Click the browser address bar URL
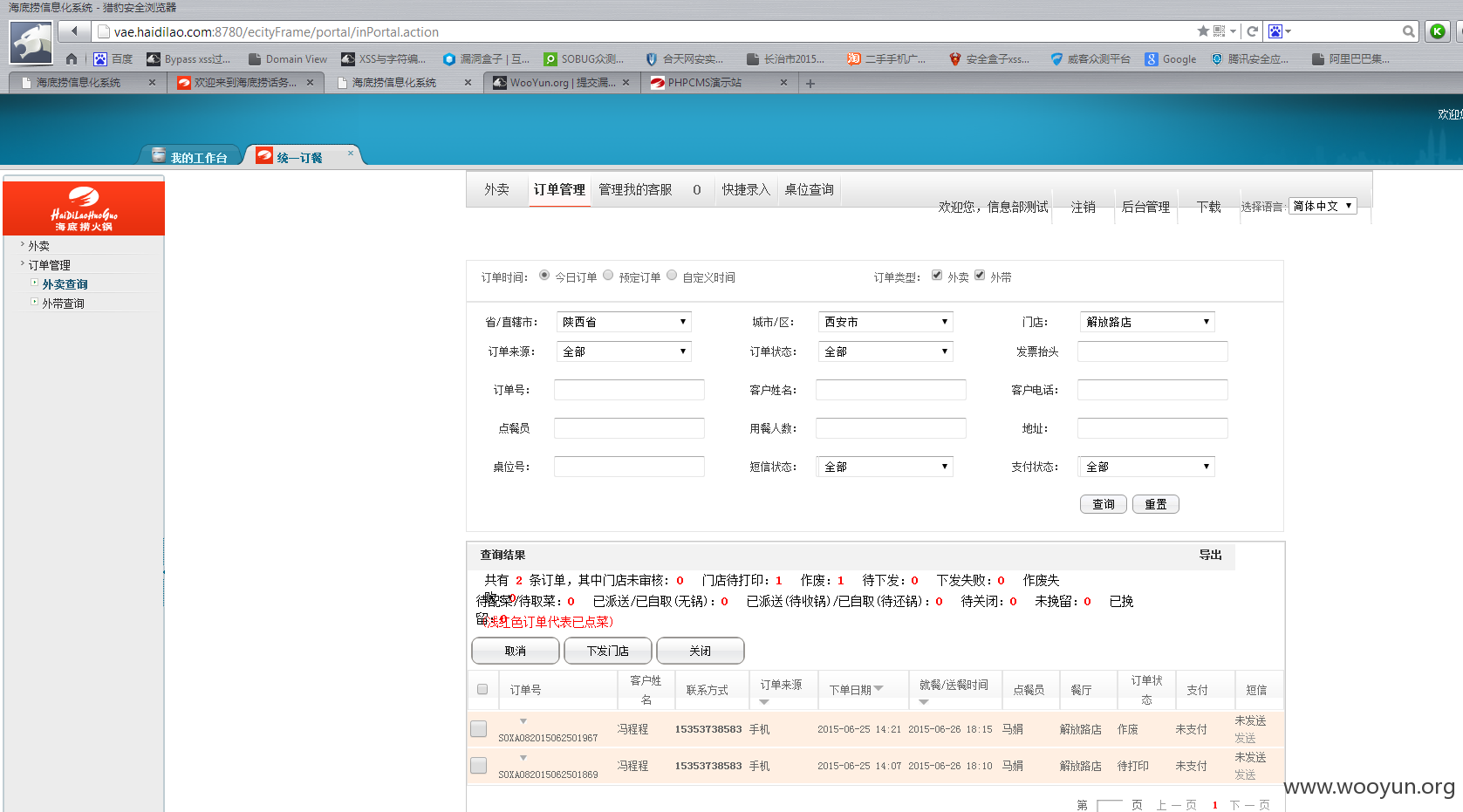 click(276, 31)
